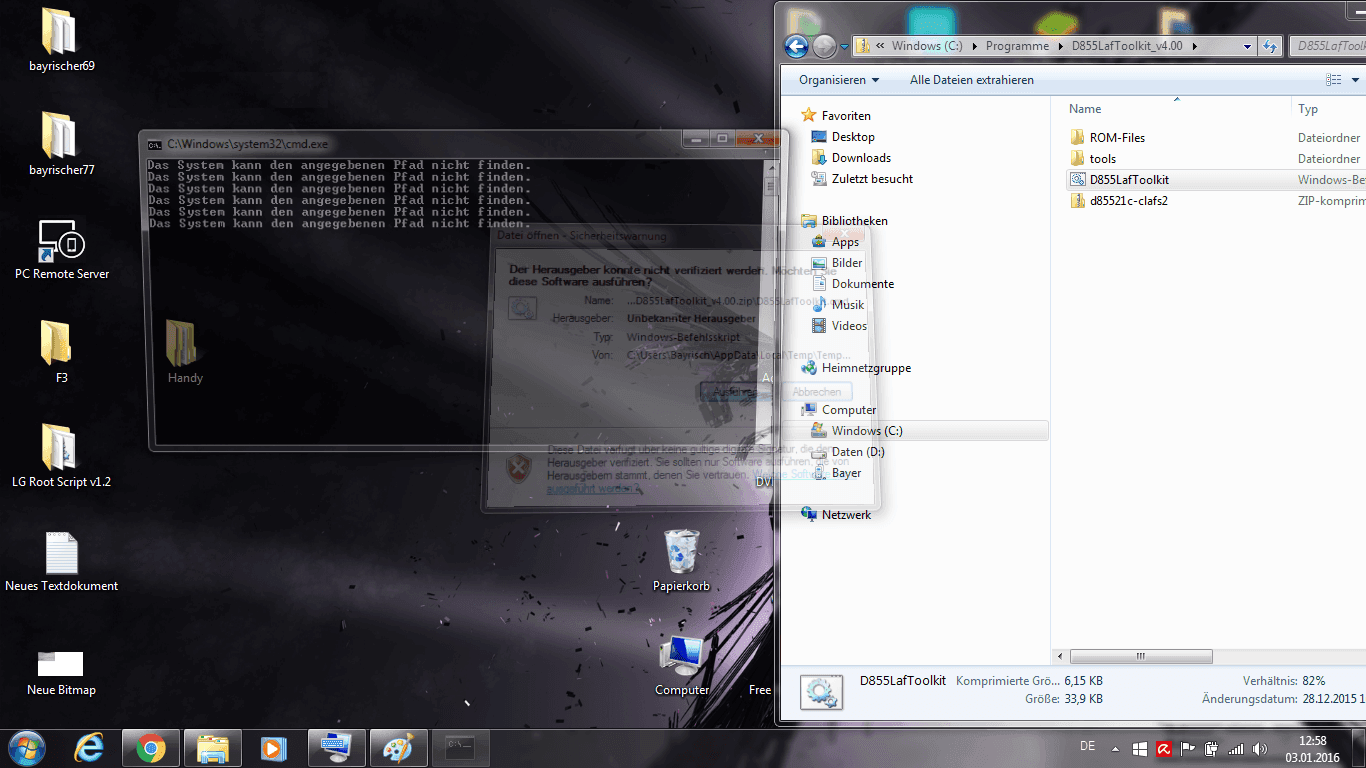The width and height of the screenshot is (1366, 768).
Task: Select the D855LafToolkit script file
Action: pyautogui.click(x=1129, y=180)
